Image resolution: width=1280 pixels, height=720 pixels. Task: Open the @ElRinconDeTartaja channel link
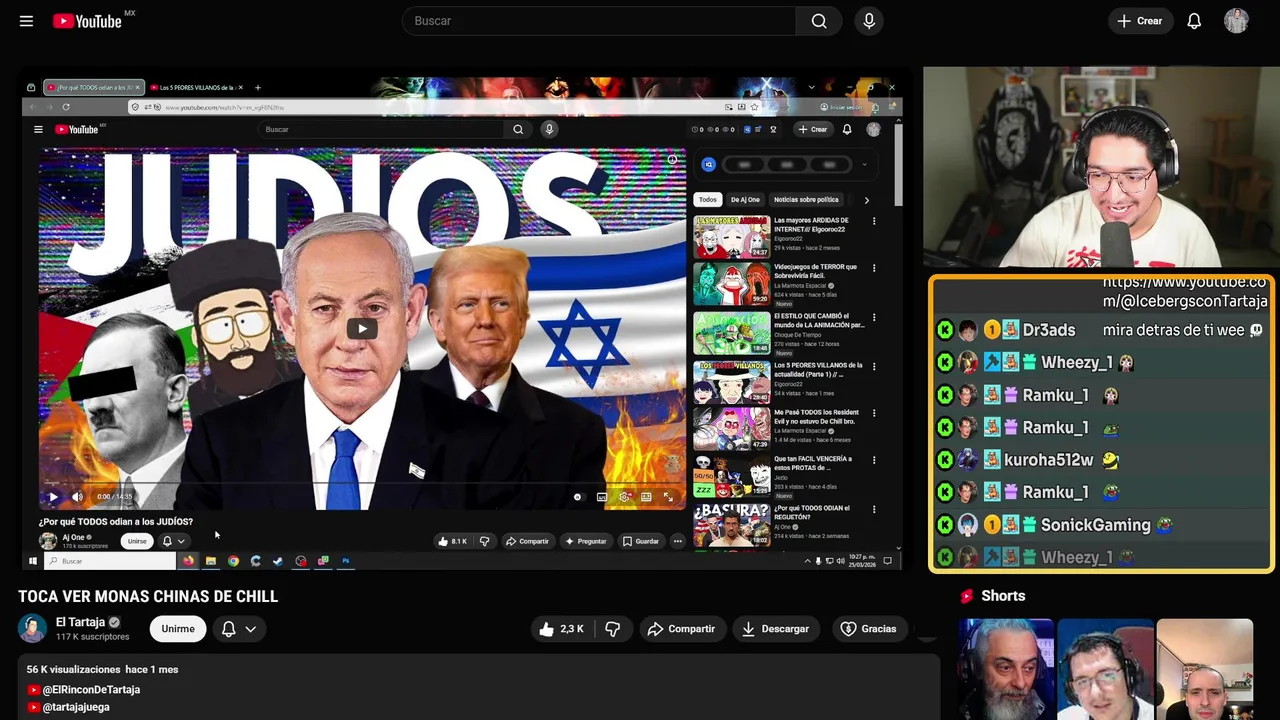91,690
